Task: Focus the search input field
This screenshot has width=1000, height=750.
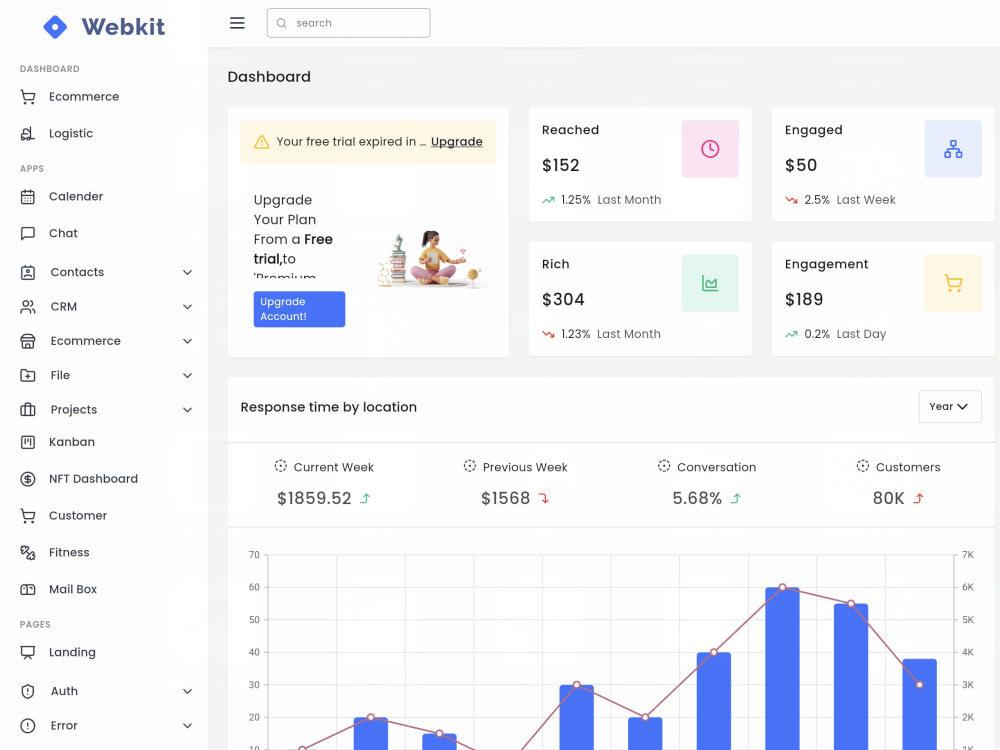Action: point(348,23)
